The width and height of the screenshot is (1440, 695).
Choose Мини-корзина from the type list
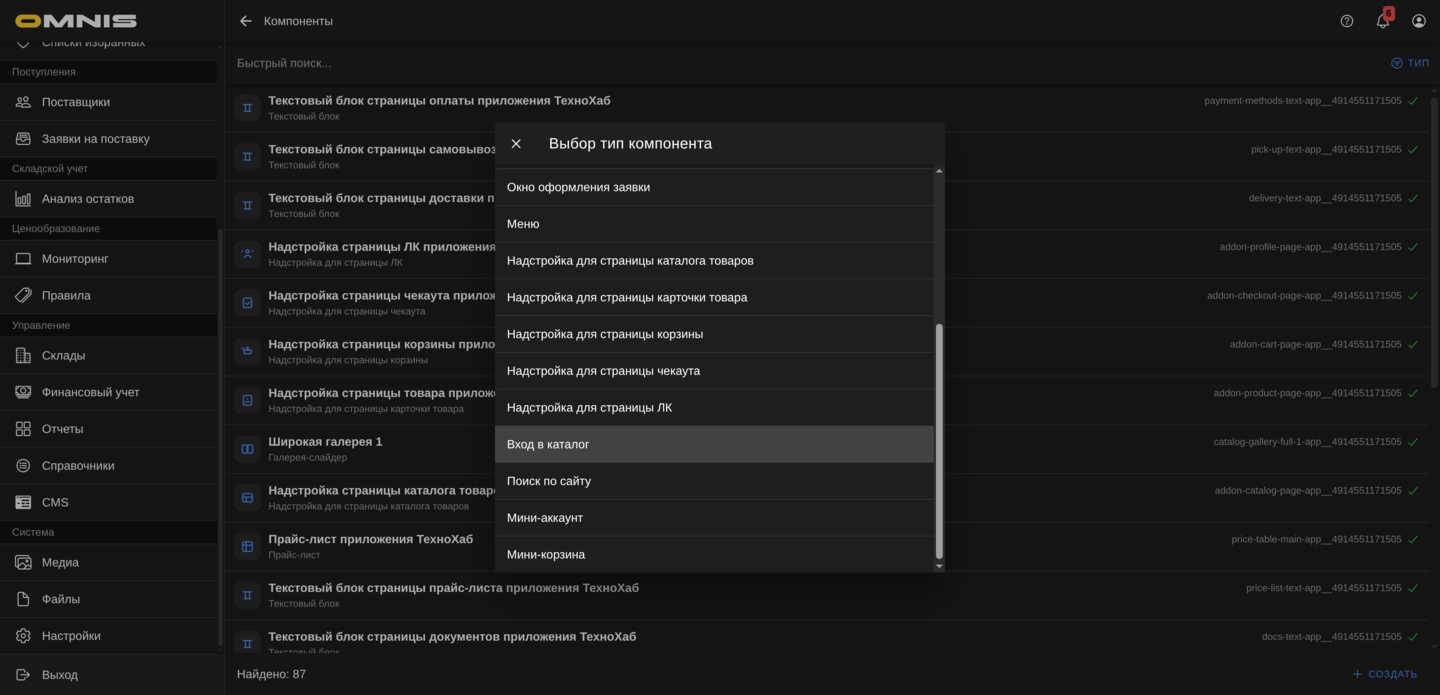pos(714,554)
